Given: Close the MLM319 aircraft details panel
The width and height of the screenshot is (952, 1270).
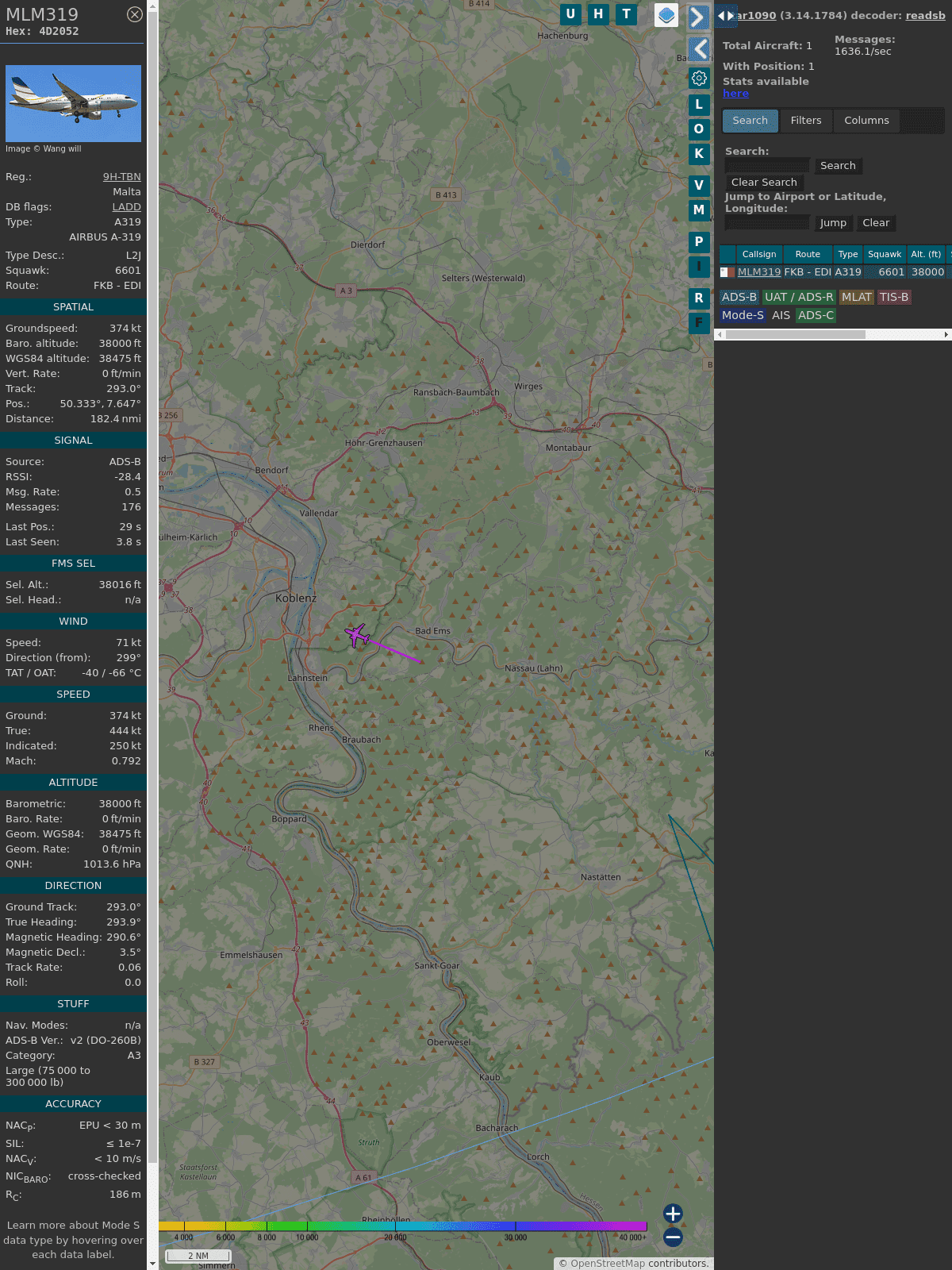Looking at the screenshot, I should 135,14.
